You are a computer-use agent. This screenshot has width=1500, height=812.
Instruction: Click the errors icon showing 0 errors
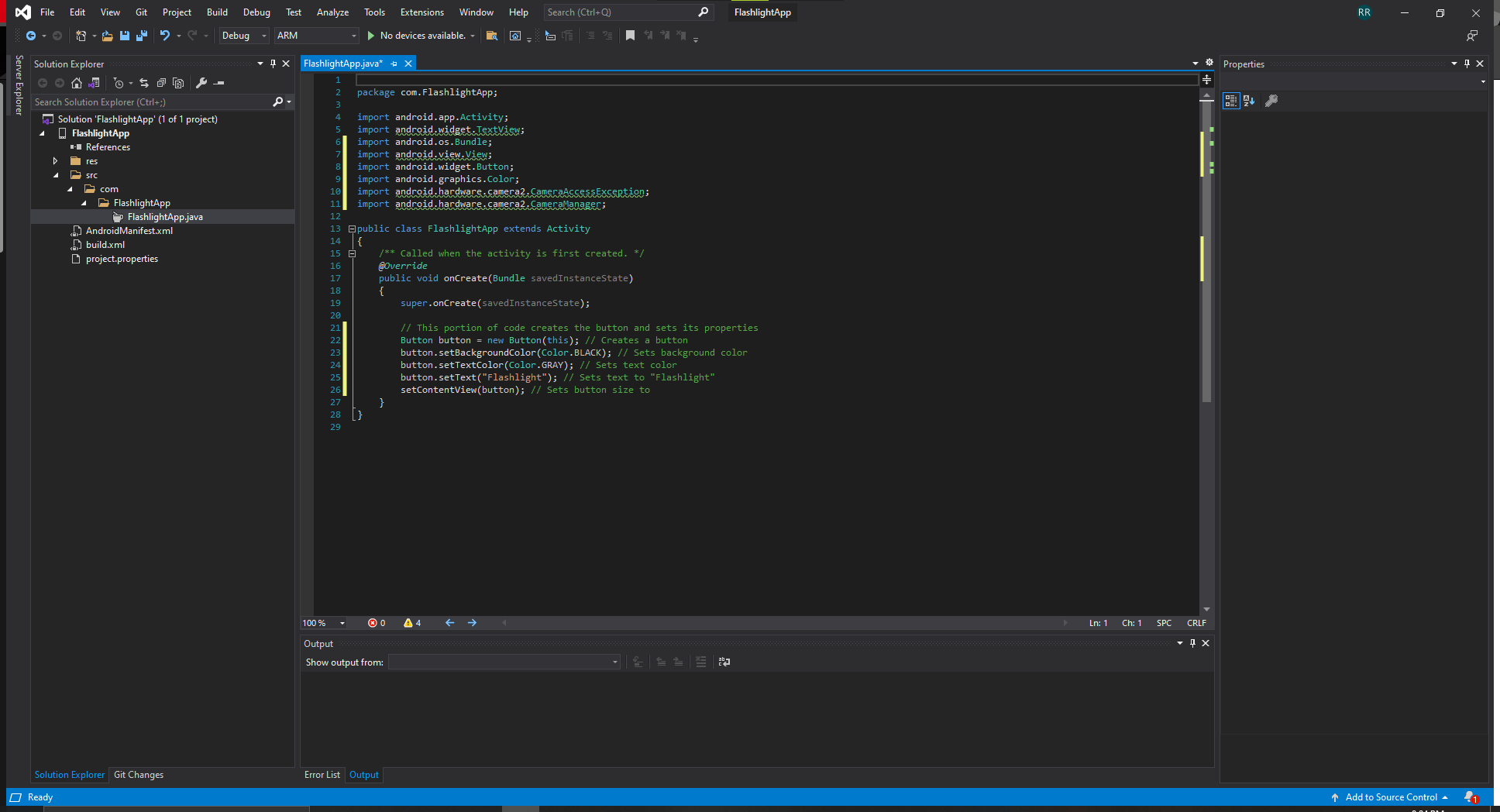point(377,622)
